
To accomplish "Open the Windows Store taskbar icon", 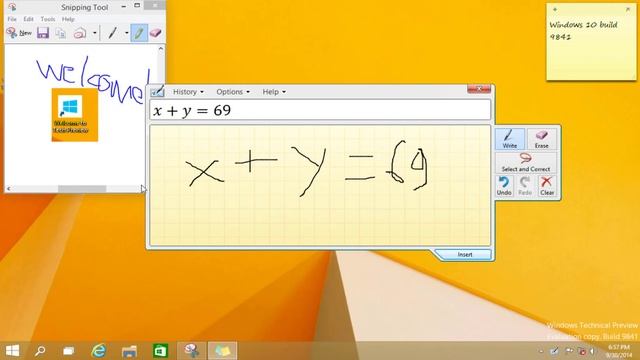I will [x=160, y=351].
